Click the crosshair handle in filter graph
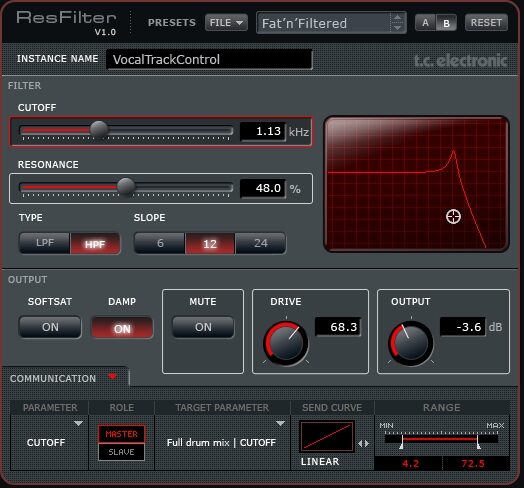 (x=453, y=216)
